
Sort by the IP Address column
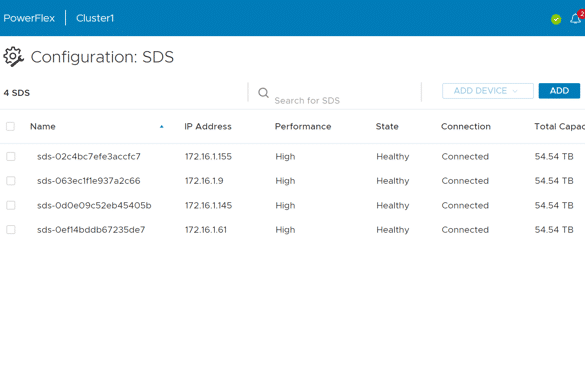(208, 126)
